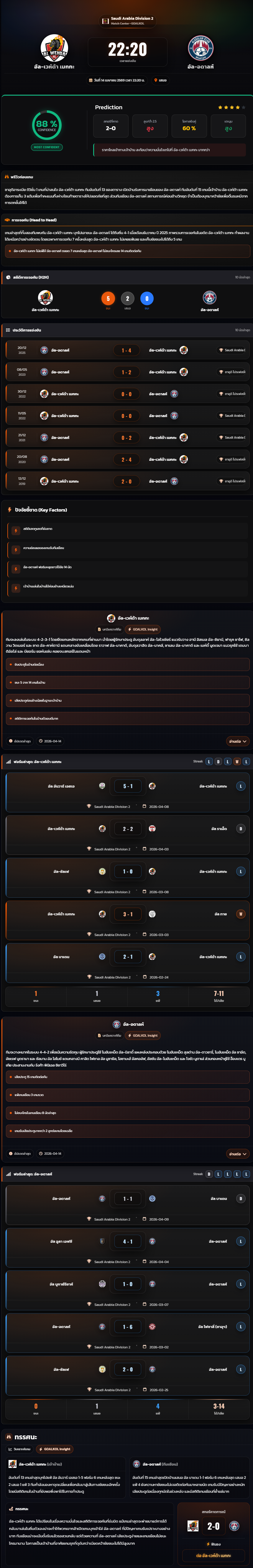Click the calendar icon beside match date

[91, 80]
